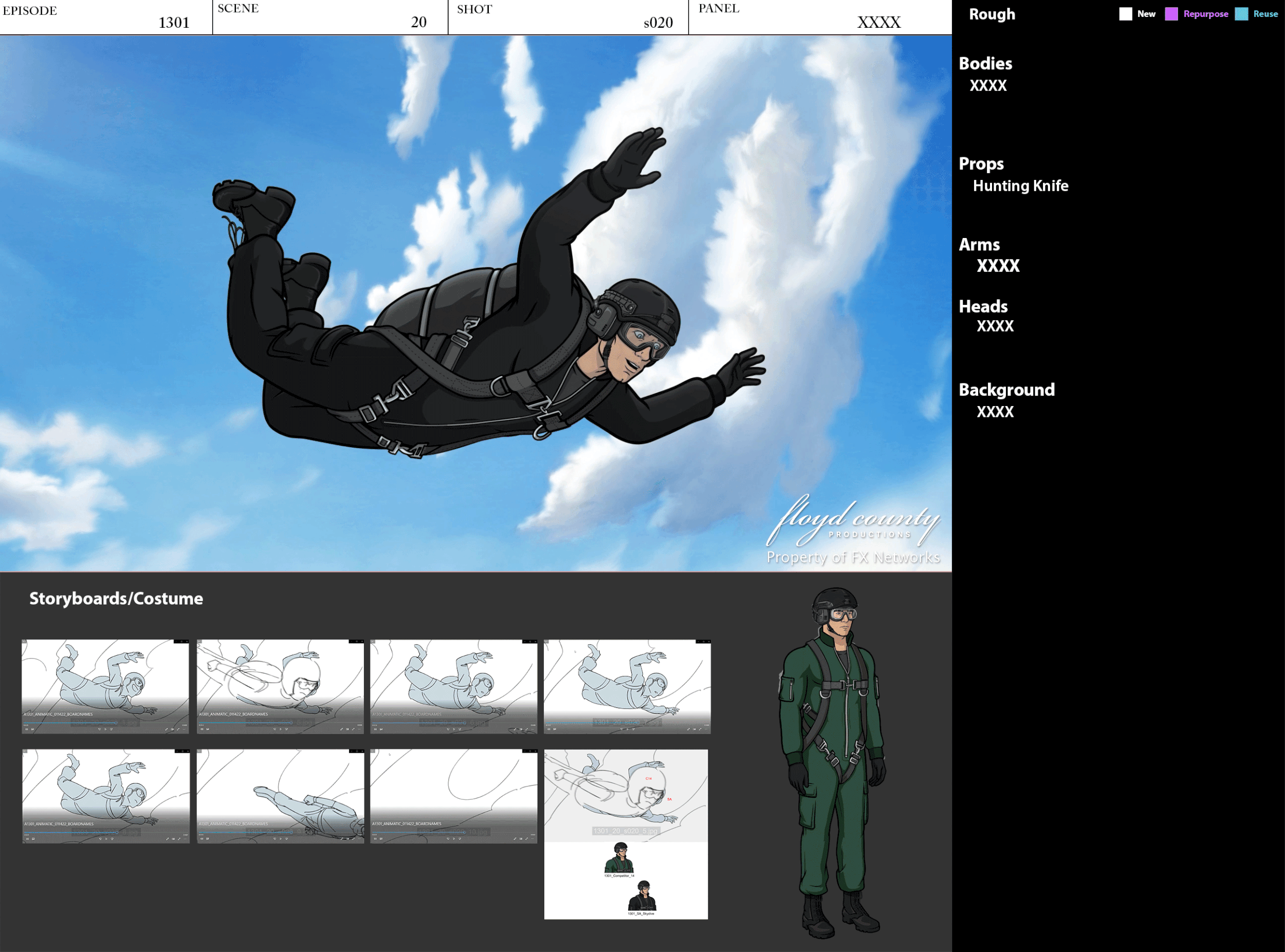Select the XXXX value in the PANEL field
1285x952 pixels.
[879, 23]
